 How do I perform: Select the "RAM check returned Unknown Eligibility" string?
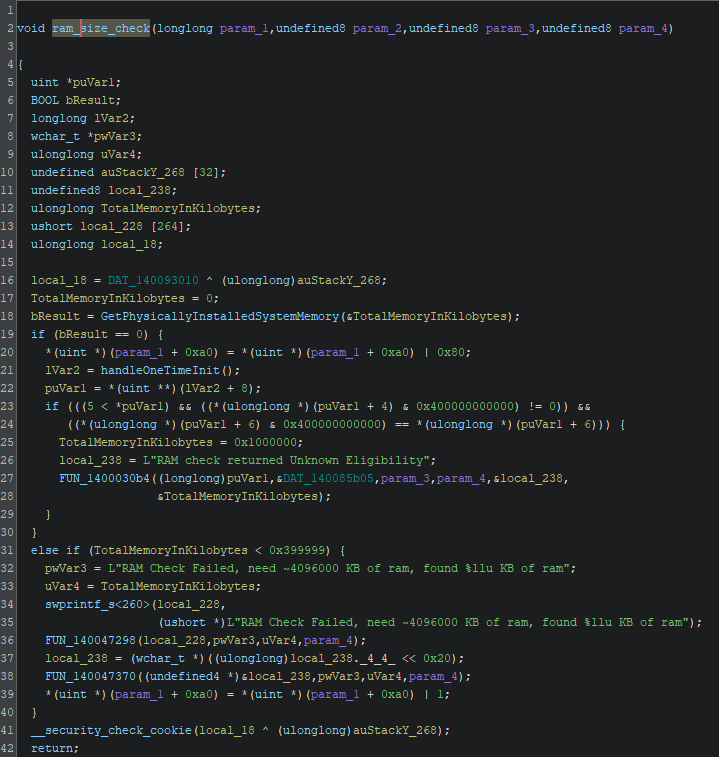(286, 461)
